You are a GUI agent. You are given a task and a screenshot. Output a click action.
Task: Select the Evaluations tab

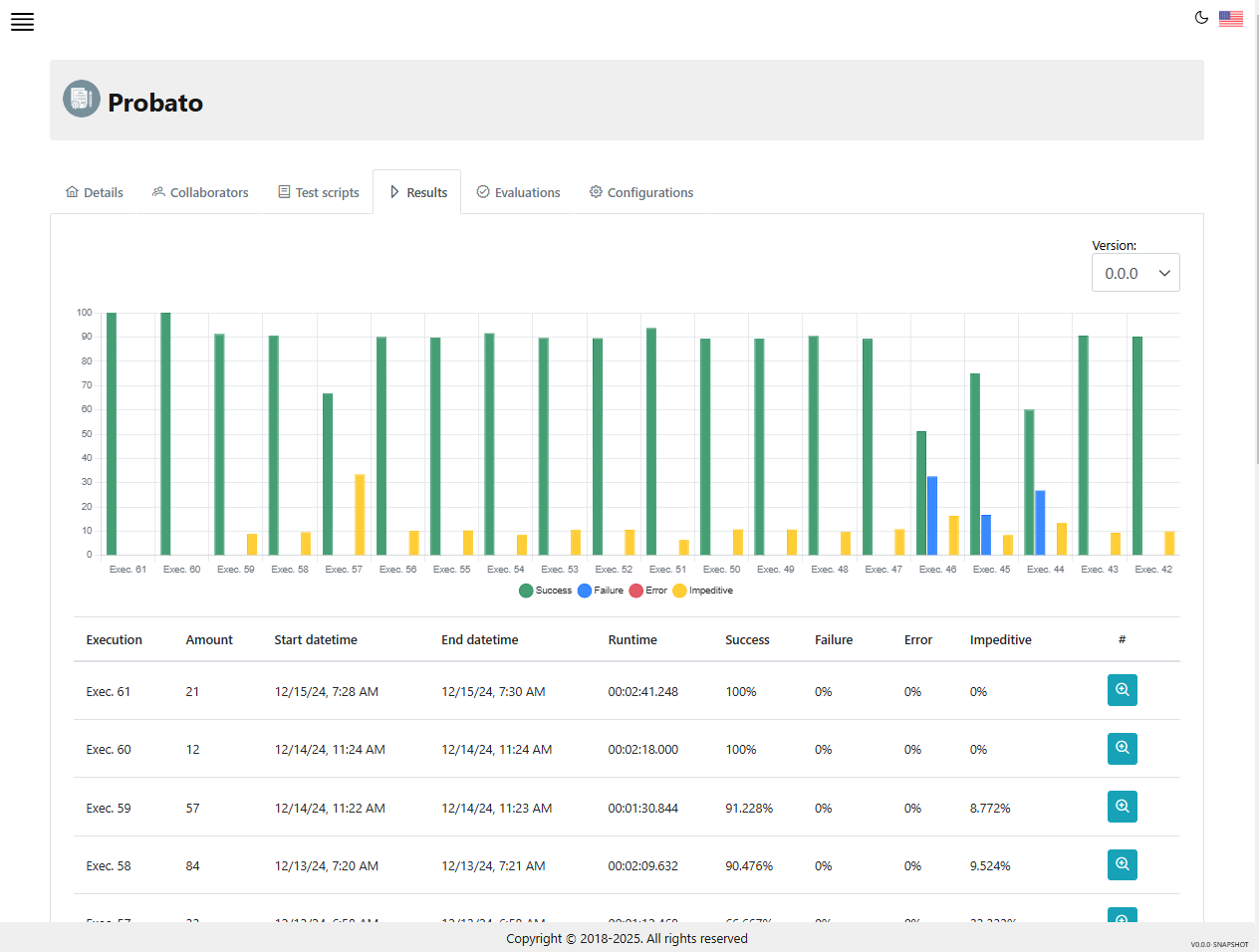click(518, 192)
